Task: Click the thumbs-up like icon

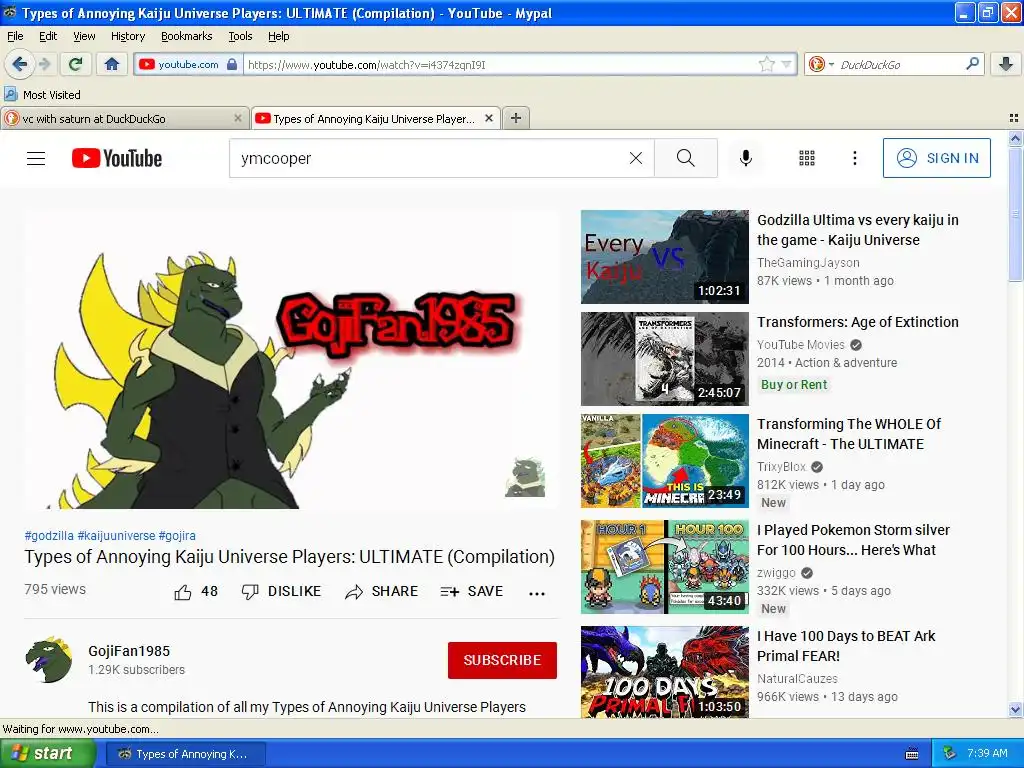Action: click(183, 592)
